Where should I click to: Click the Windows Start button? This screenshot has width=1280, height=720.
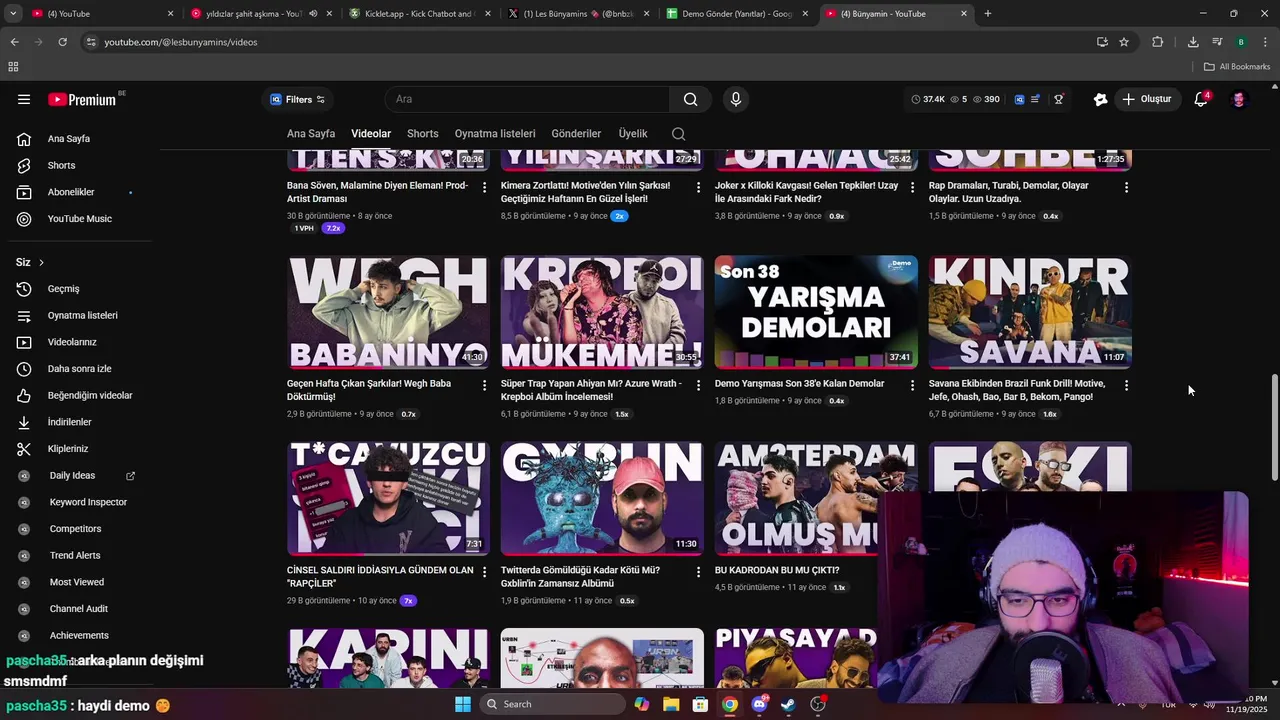coord(463,704)
